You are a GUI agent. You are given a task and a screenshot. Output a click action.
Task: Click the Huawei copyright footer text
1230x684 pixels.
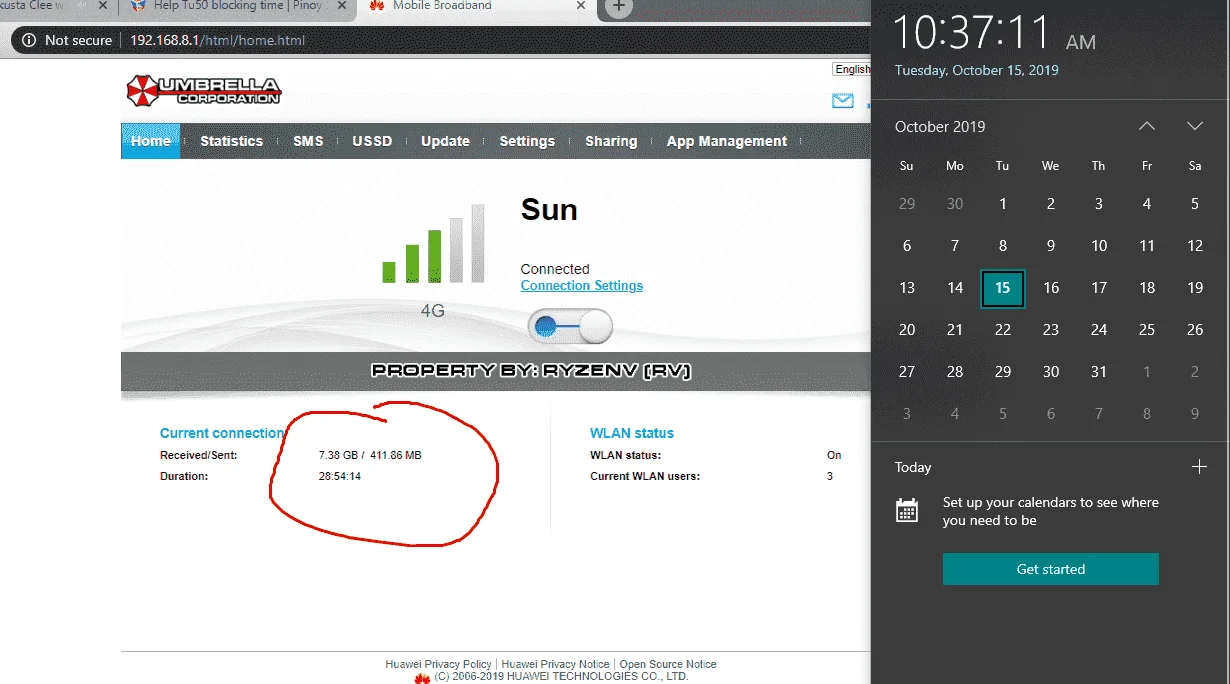pyautogui.click(x=561, y=677)
